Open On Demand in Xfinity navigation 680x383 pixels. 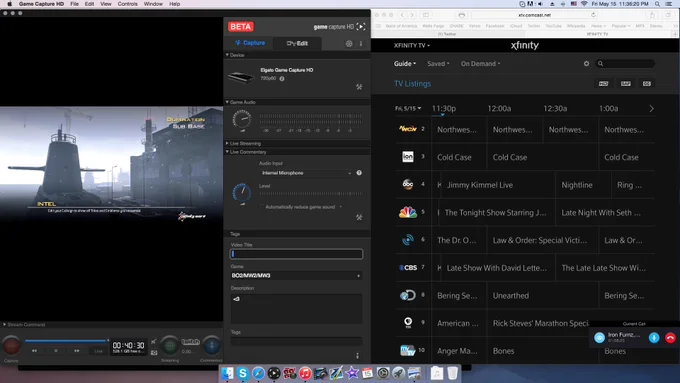[x=481, y=63]
